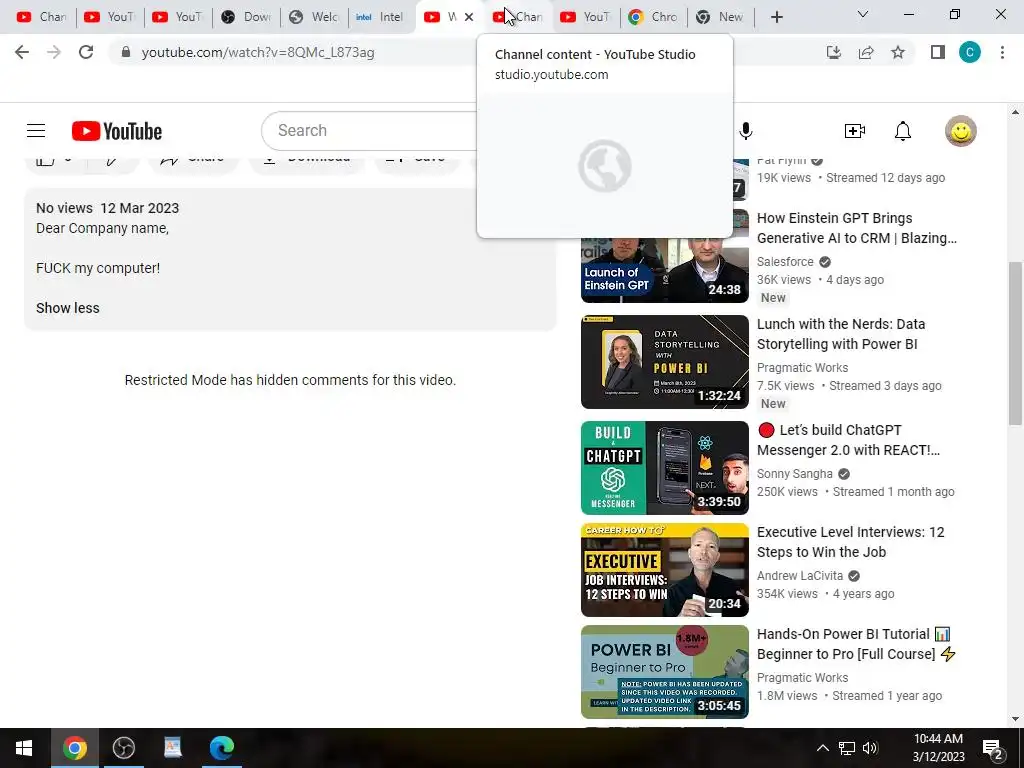
Task: Open Lunch with the Nerds video title
Action: tap(840, 334)
